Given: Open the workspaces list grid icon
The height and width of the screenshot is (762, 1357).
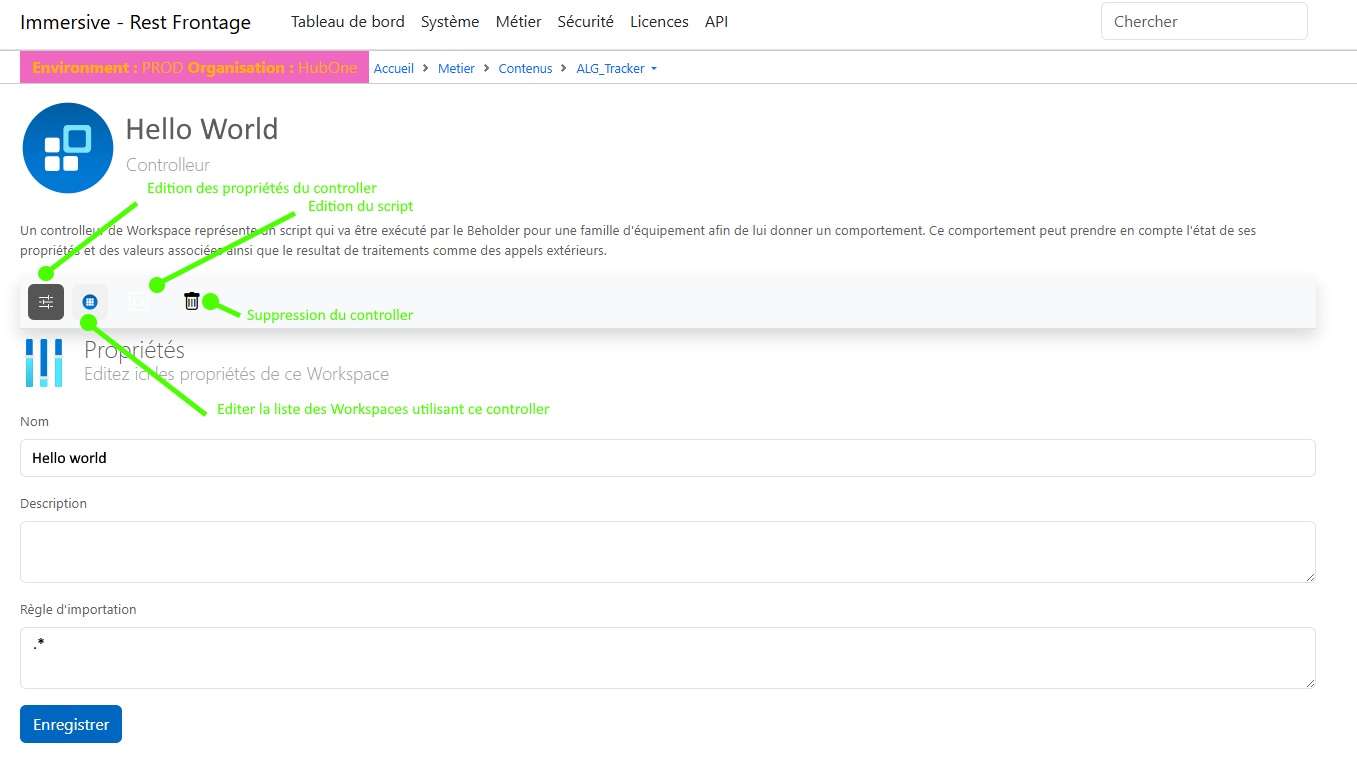Looking at the screenshot, I should point(90,301).
